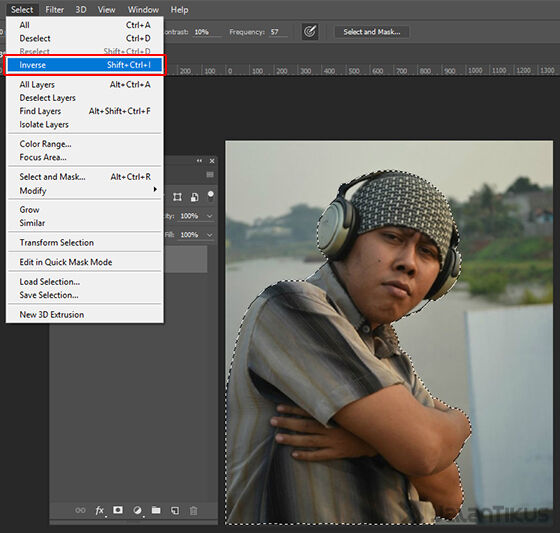The image size is (560, 533).
Task: Click the Contrast 10% field
Action: 206,32
